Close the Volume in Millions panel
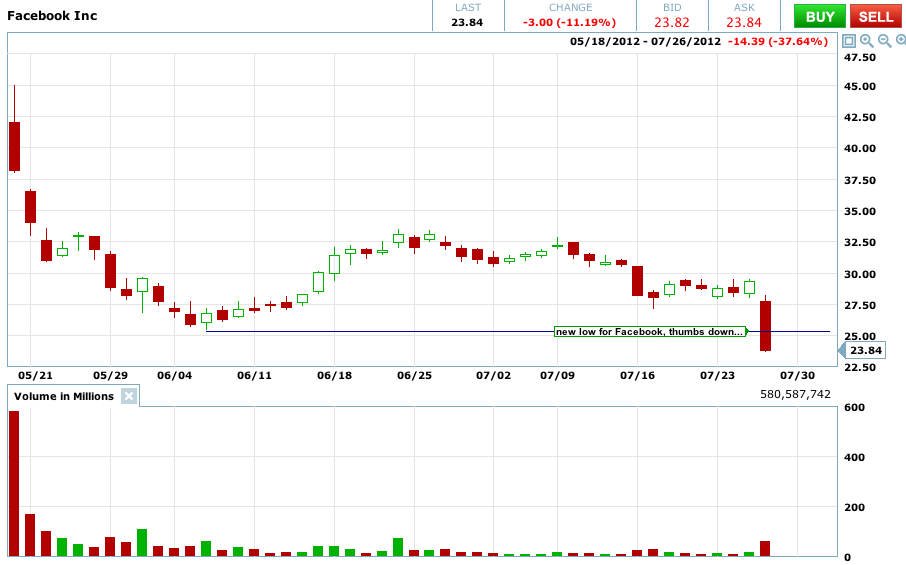This screenshot has width=906, height=565. [x=129, y=396]
